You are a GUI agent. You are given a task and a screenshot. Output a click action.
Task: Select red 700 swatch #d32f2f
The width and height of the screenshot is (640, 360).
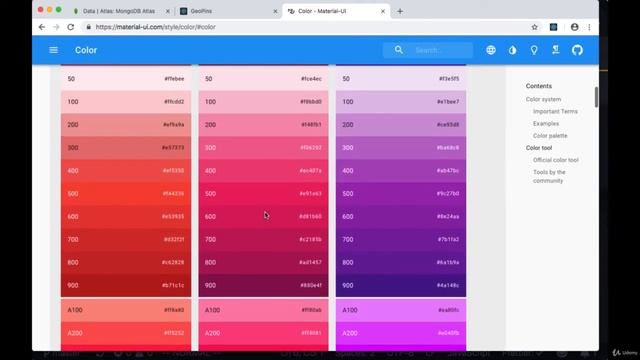tap(126, 239)
